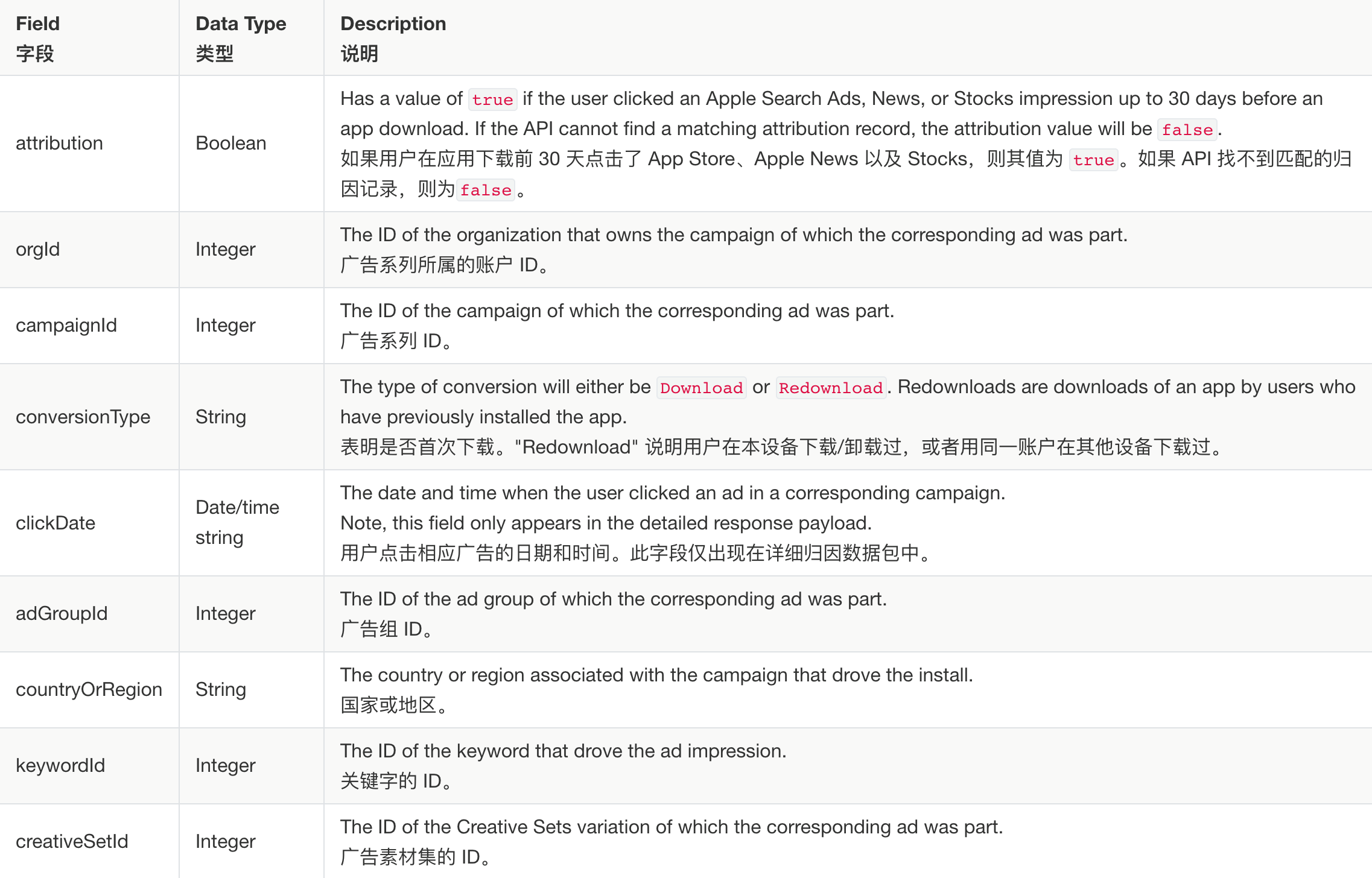
Task: Click the text '广告系列所属的账户 ID。'
Action: click(x=444, y=265)
